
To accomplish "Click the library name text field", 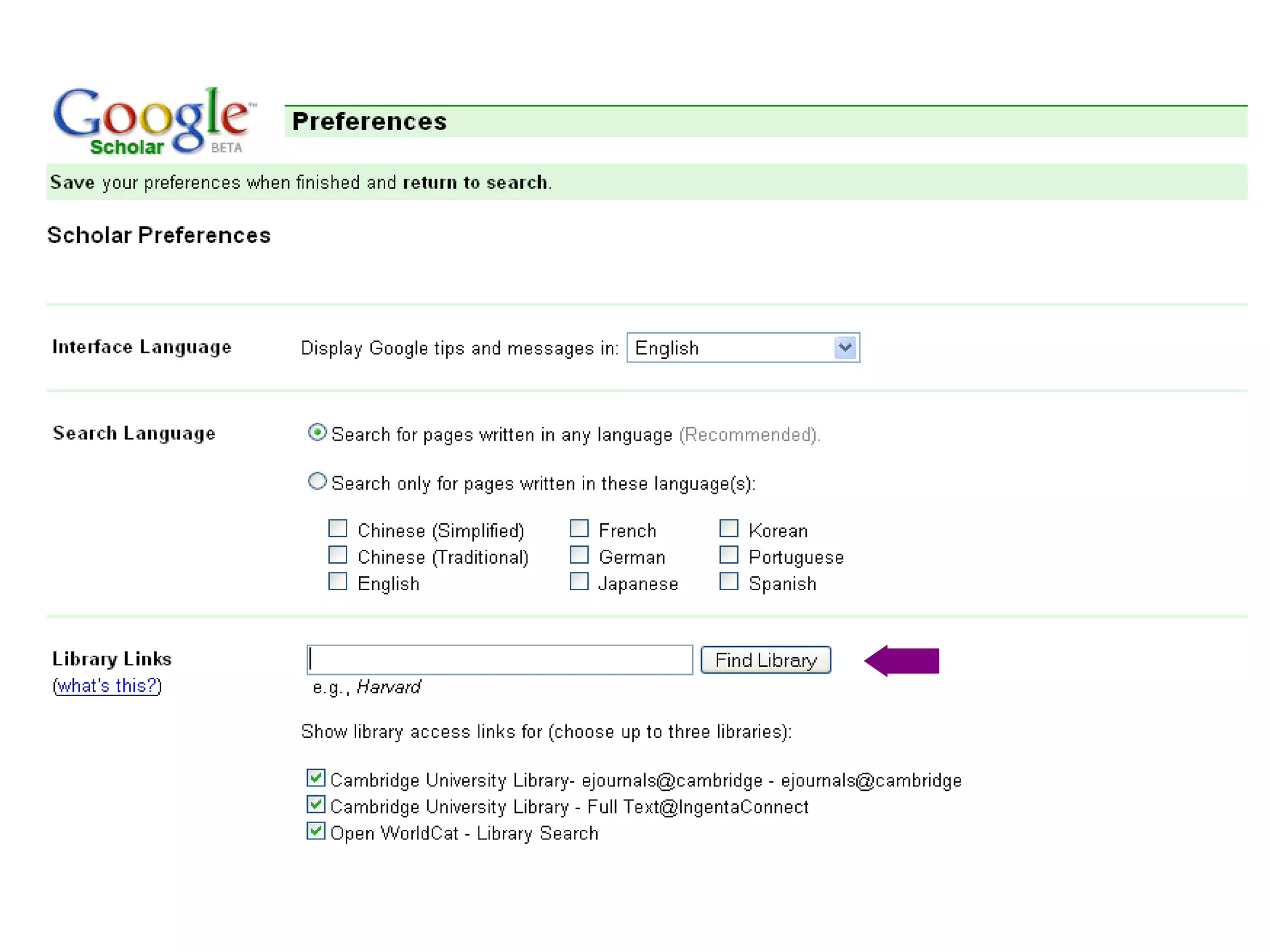I will point(499,660).
